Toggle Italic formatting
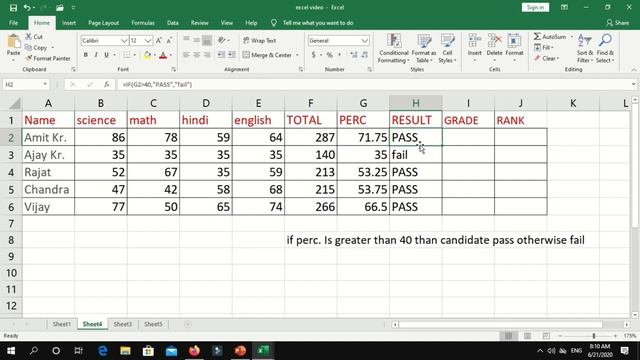Image resolution: width=640 pixels, height=360 pixels. (x=96, y=55)
